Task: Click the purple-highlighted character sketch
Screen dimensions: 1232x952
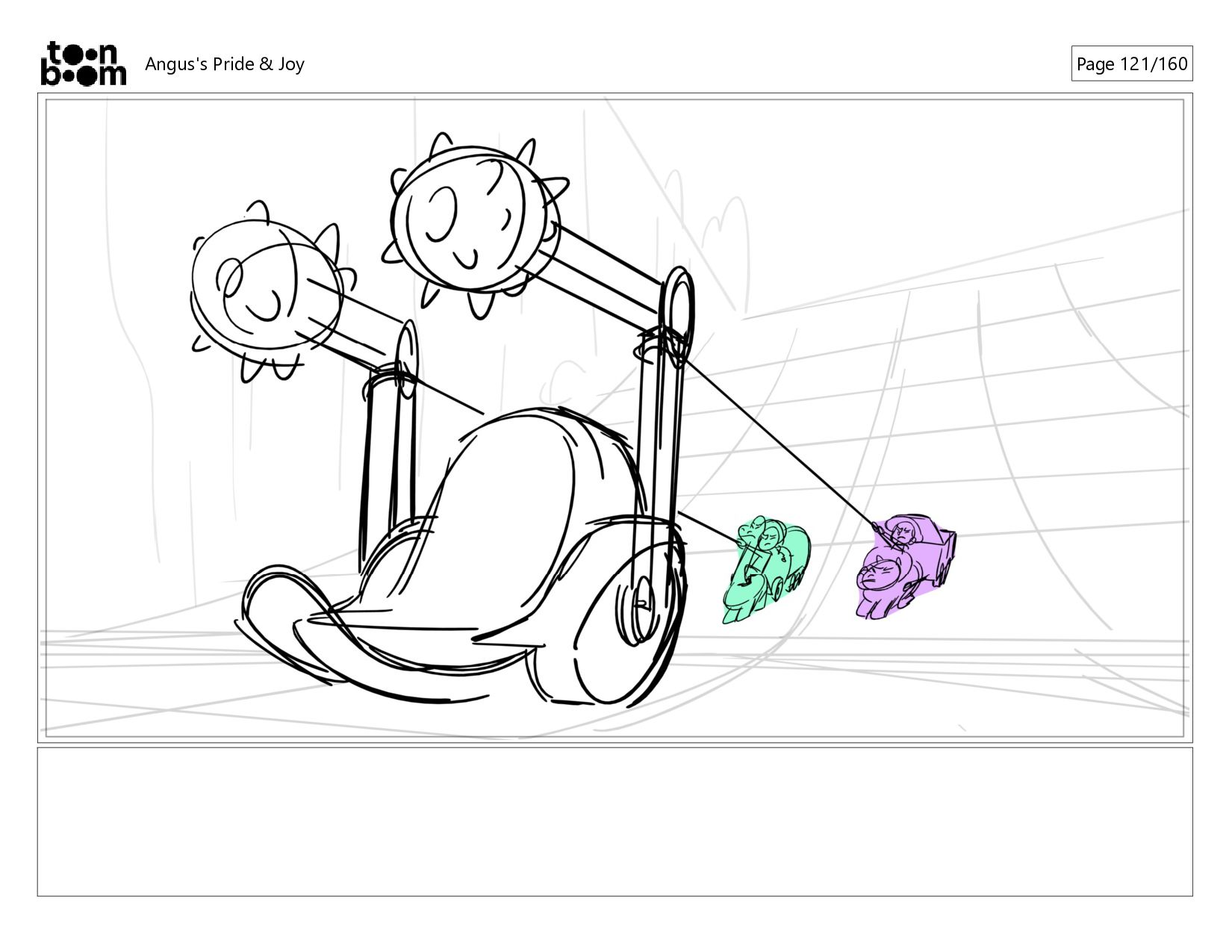Action: (905, 567)
